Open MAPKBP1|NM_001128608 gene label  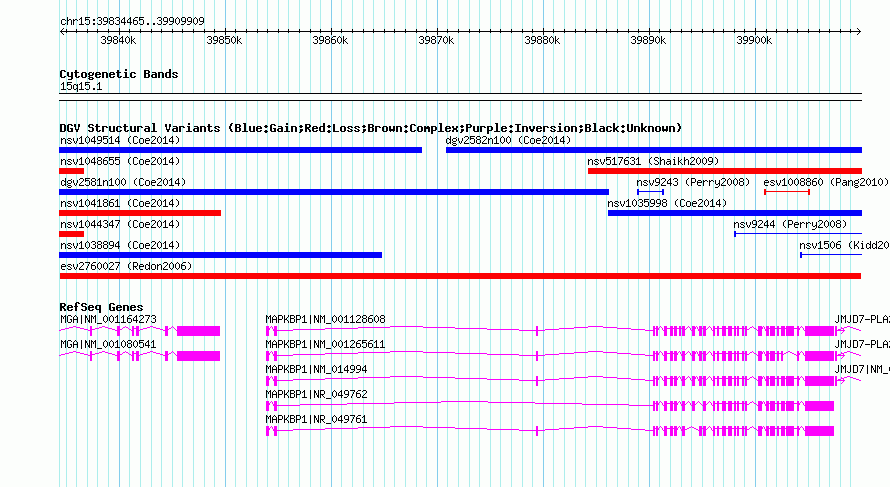click(326, 320)
